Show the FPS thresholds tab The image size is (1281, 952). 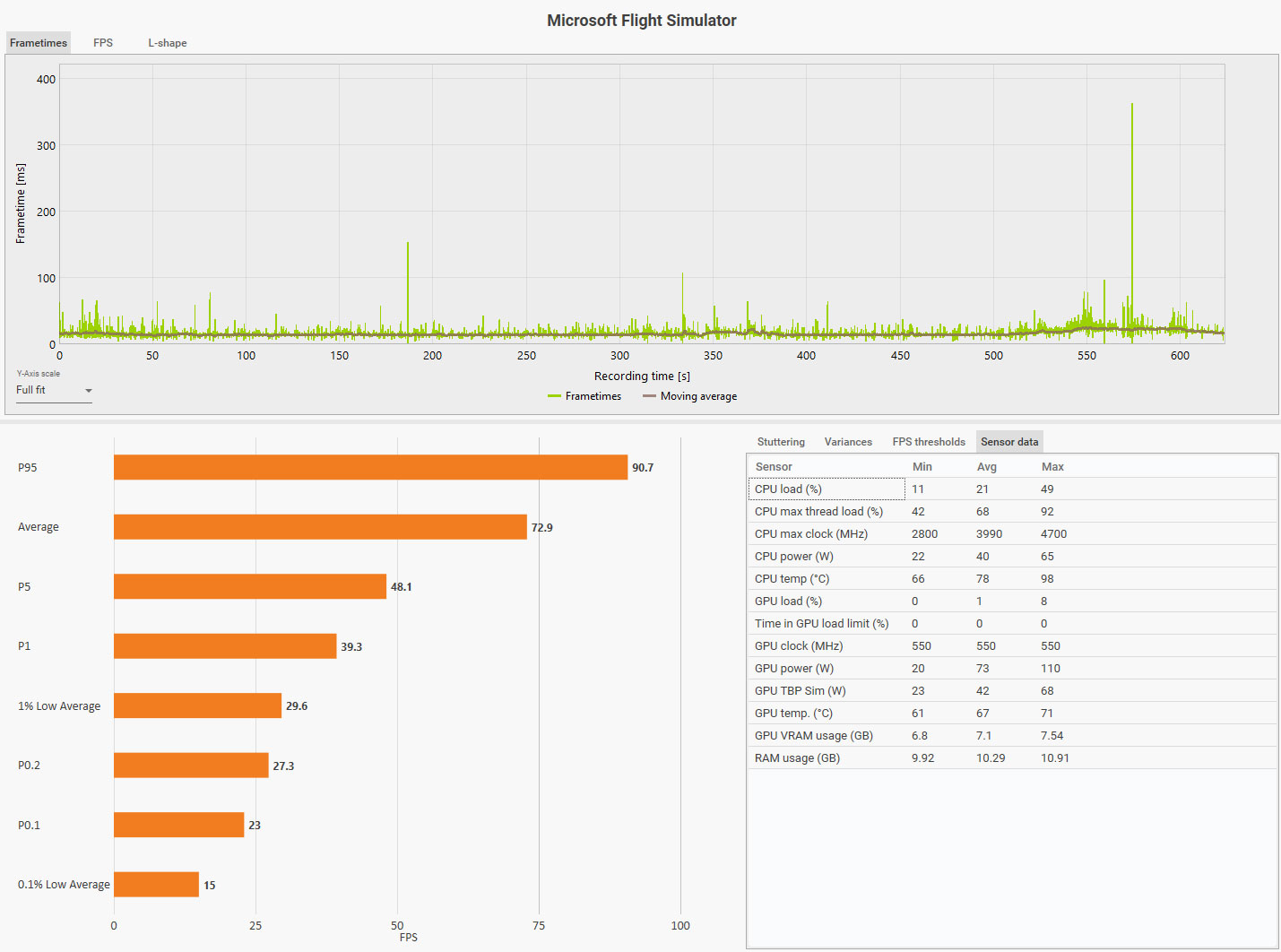929,442
